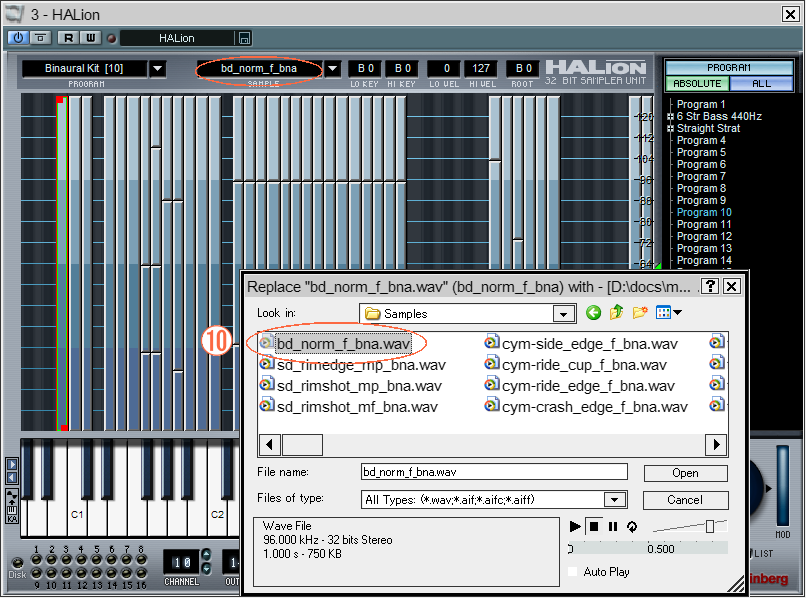
Task: Decrease the CHANNEL value with down arrow
Action: (x=206, y=569)
